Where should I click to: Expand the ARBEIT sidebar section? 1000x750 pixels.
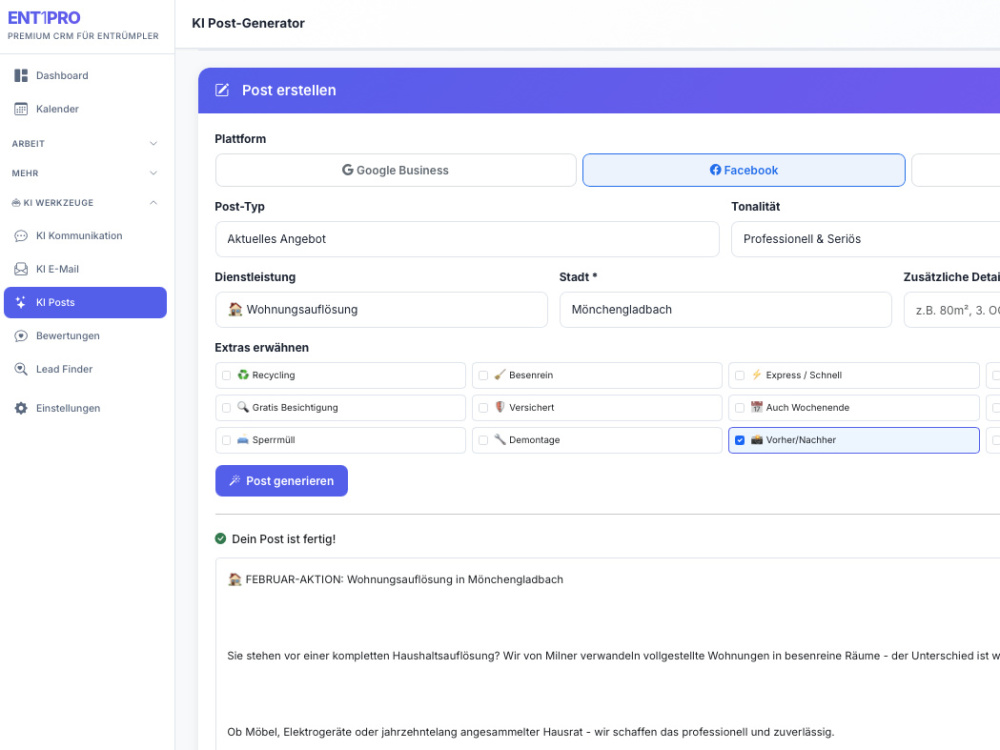(x=85, y=143)
